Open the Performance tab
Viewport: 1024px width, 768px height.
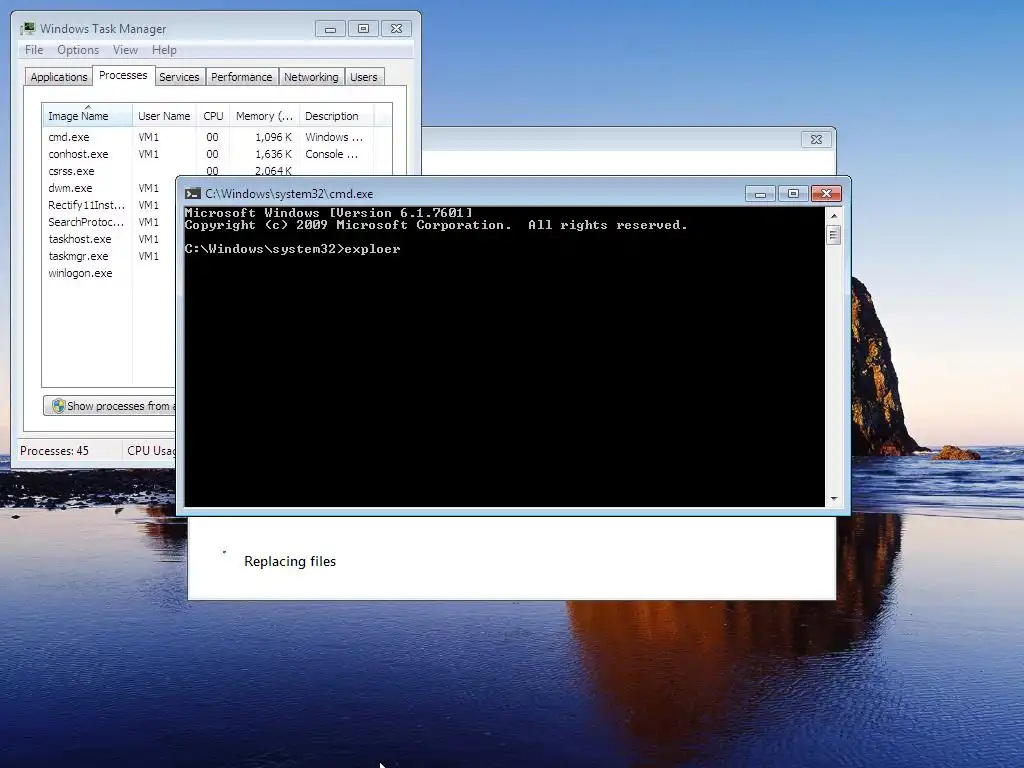click(242, 76)
